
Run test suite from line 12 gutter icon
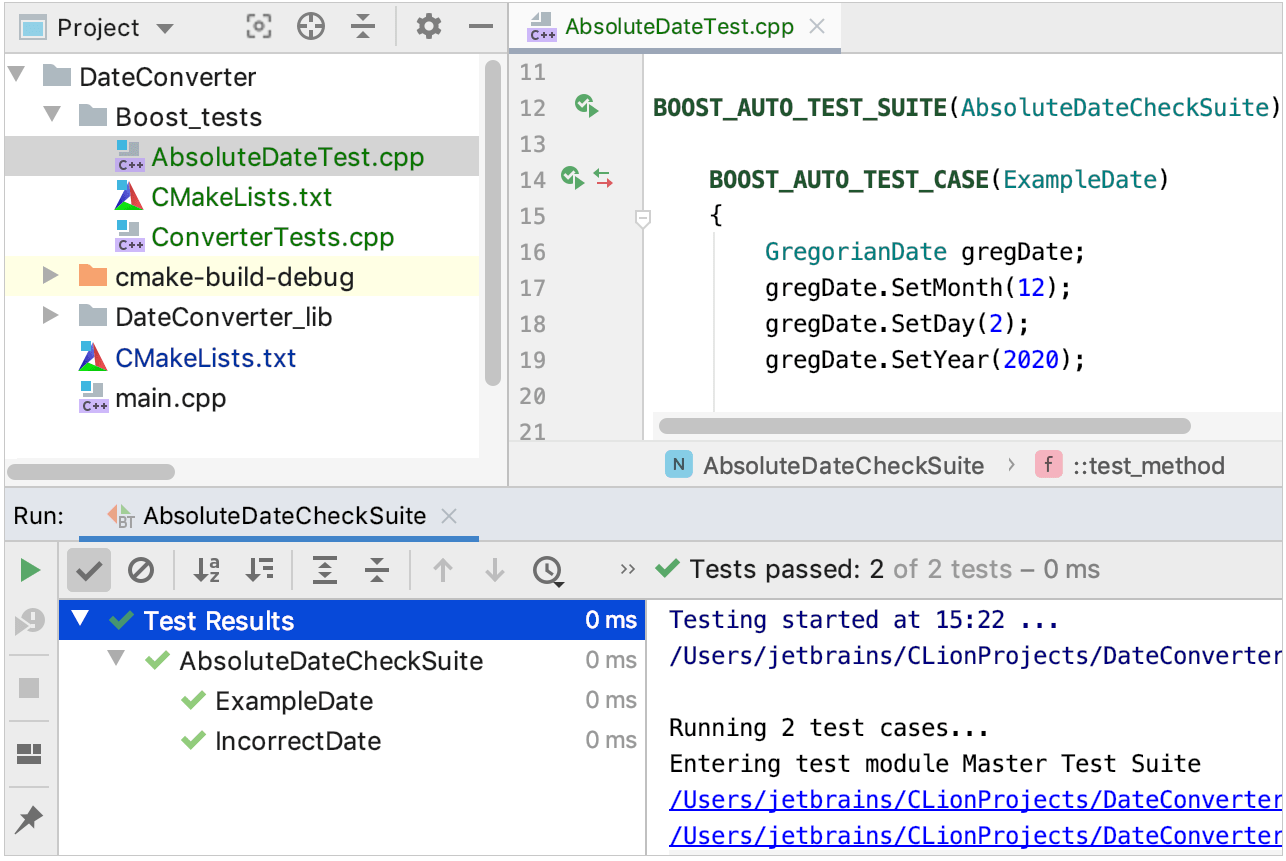tap(586, 106)
